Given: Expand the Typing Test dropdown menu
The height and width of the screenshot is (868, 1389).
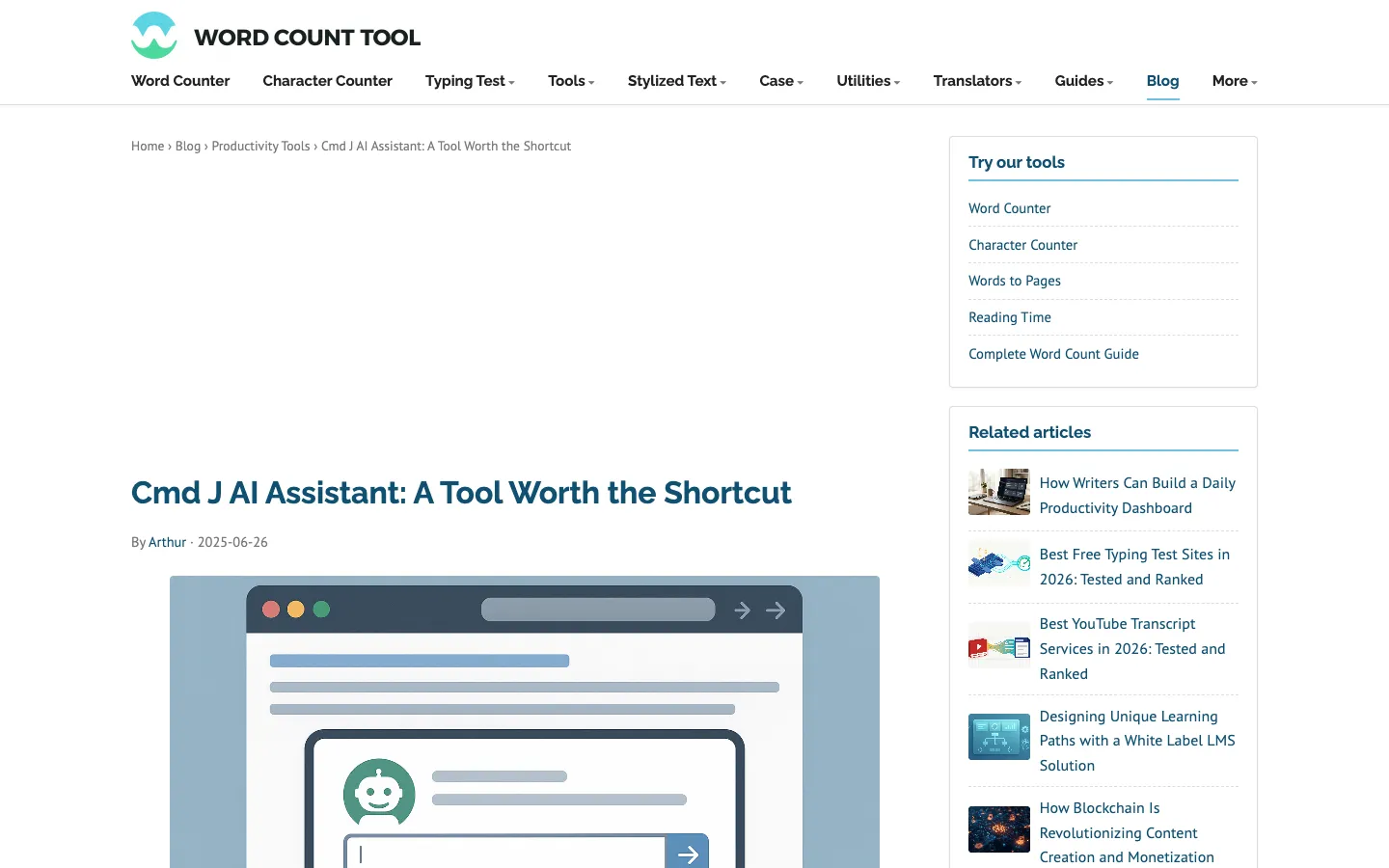Looking at the screenshot, I should pyautogui.click(x=470, y=81).
